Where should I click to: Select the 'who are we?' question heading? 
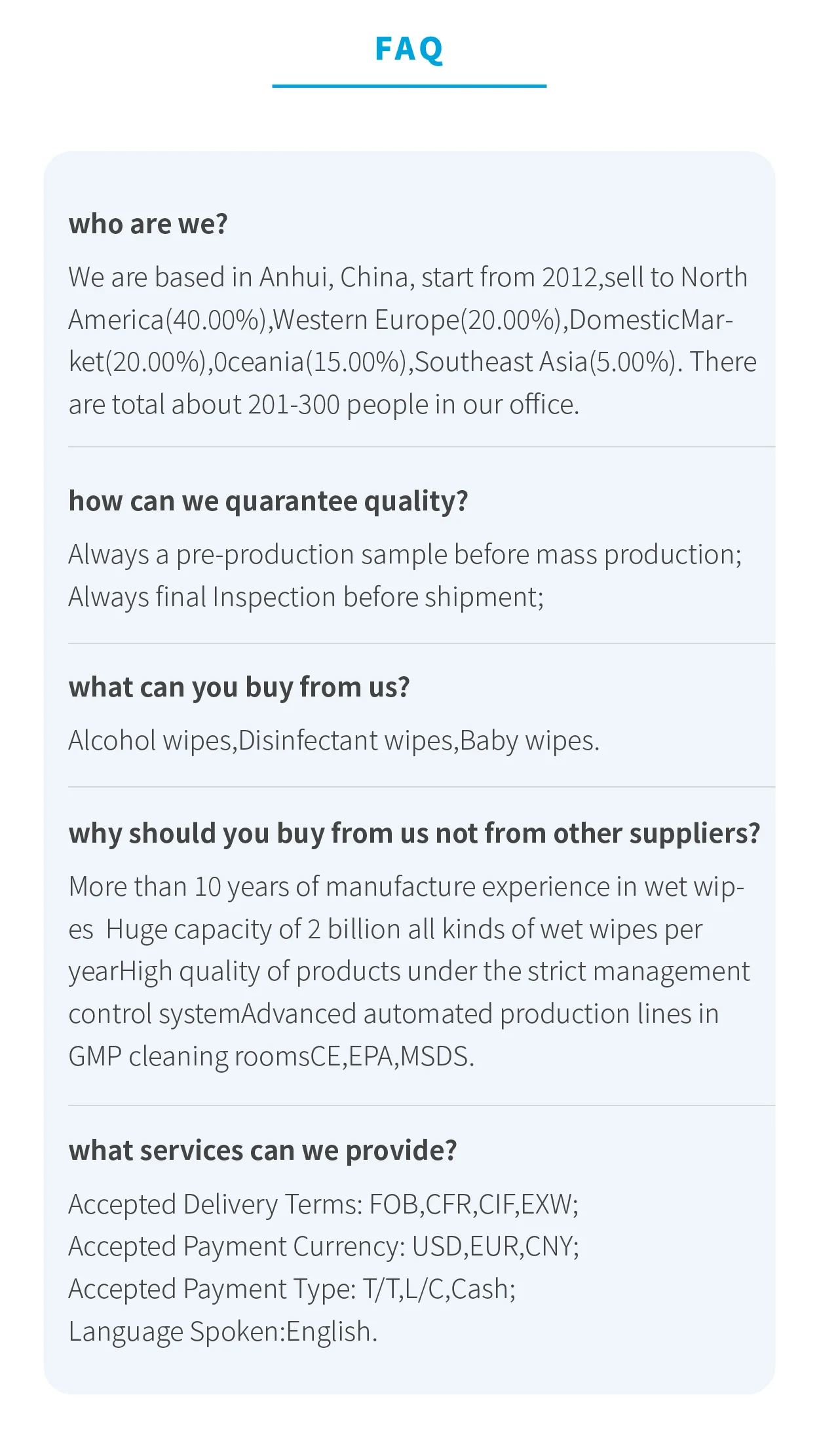click(x=148, y=224)
